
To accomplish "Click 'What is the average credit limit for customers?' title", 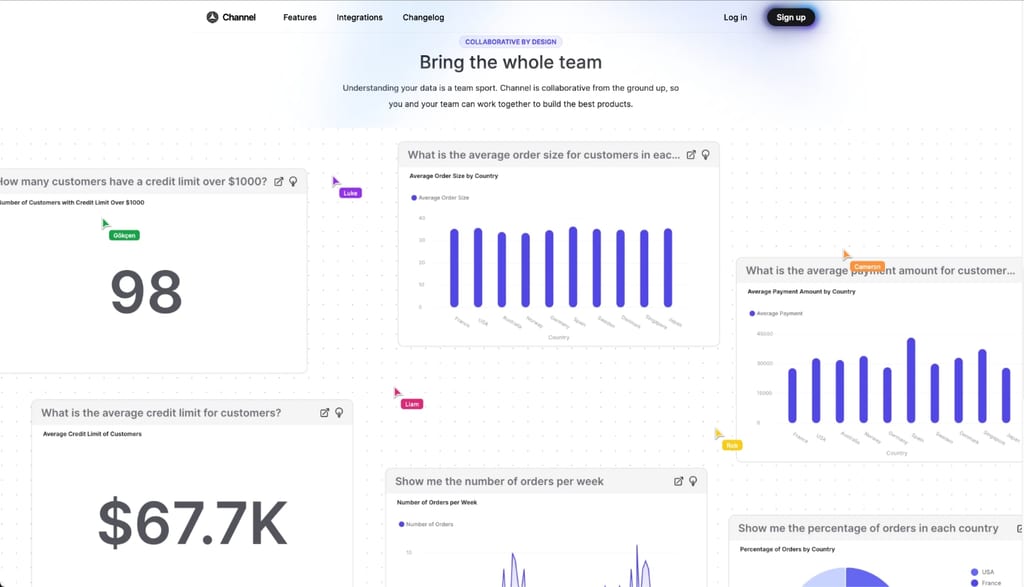I will point(161,413).
